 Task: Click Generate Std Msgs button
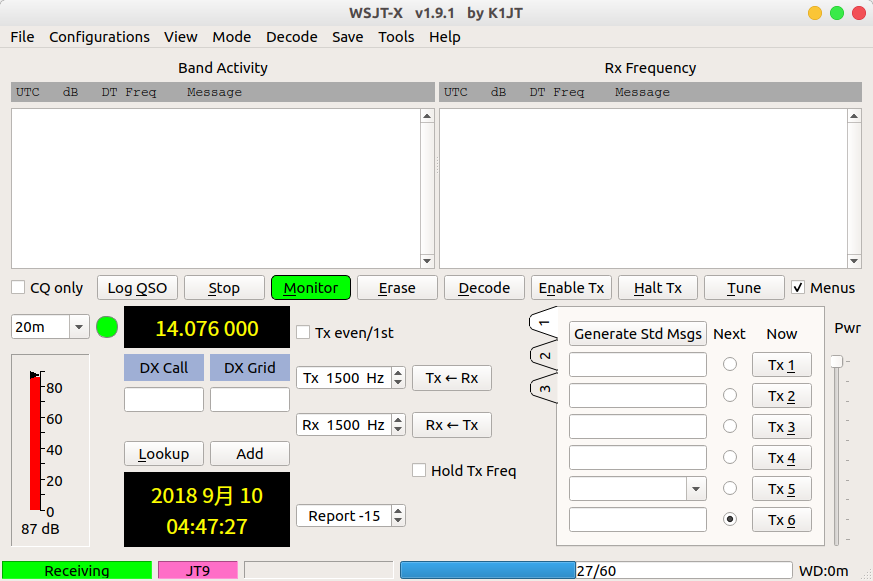pyautogui.click(x=637, y=333)
